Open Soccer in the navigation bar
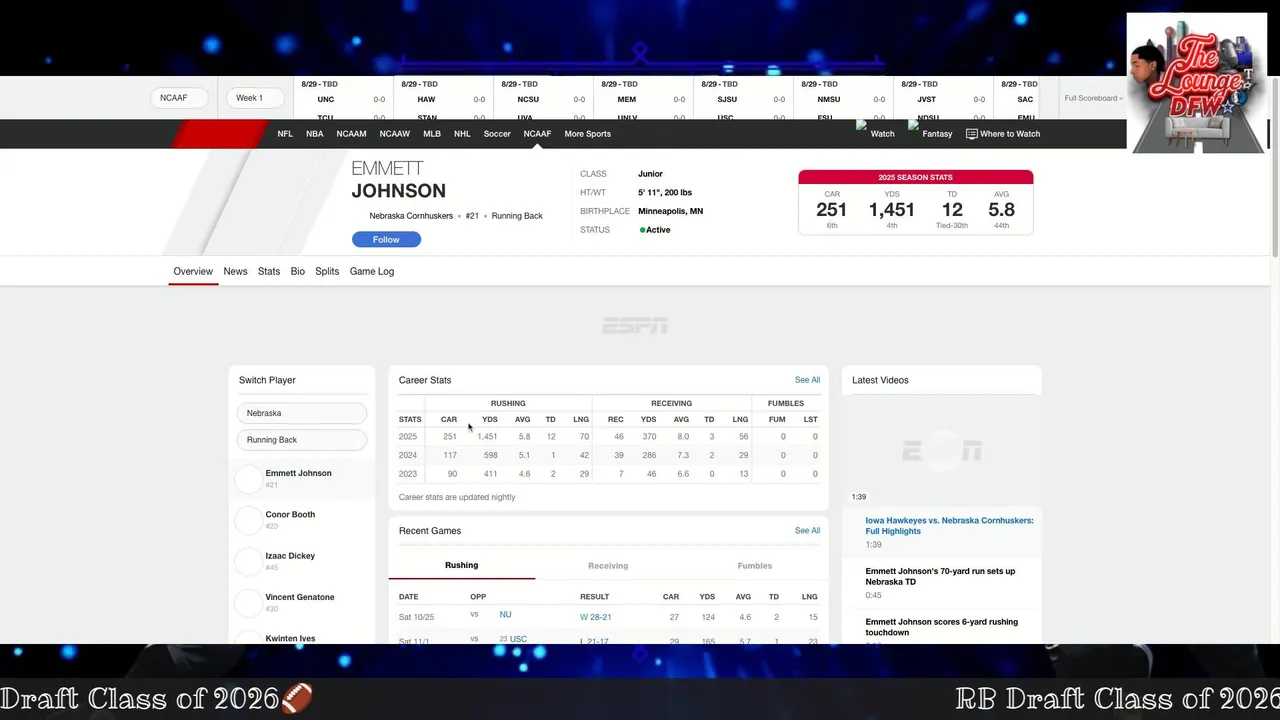The image size is (1280, 720). (497, 134)
